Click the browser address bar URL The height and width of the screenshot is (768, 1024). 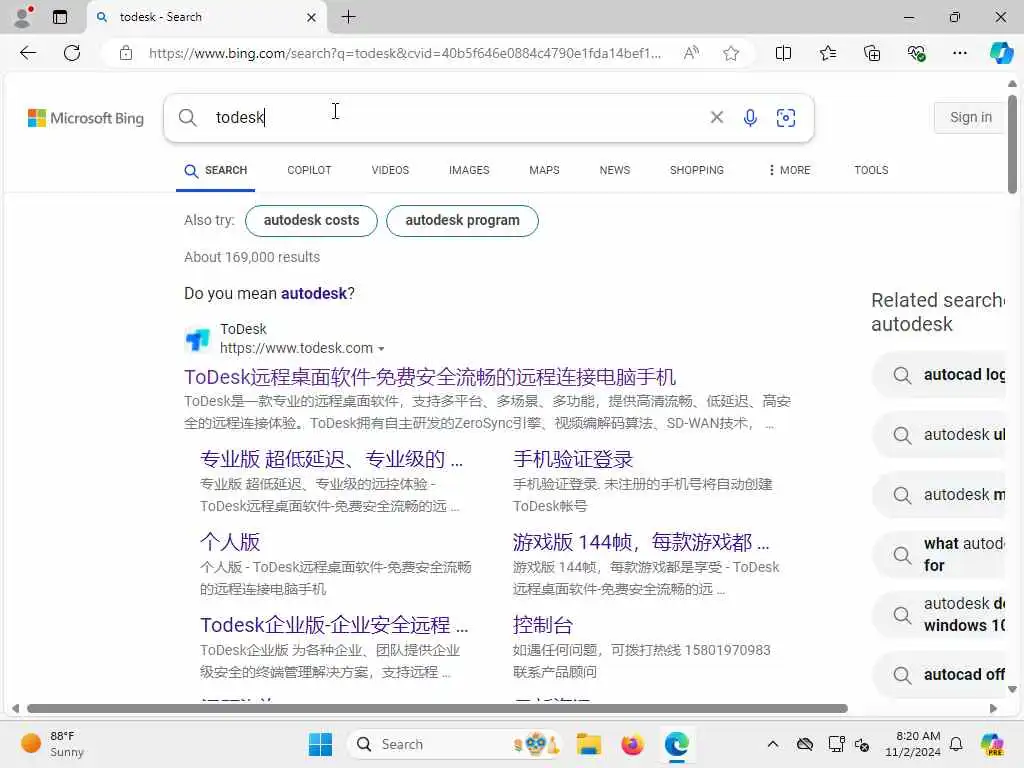click(x=405, y=53)
